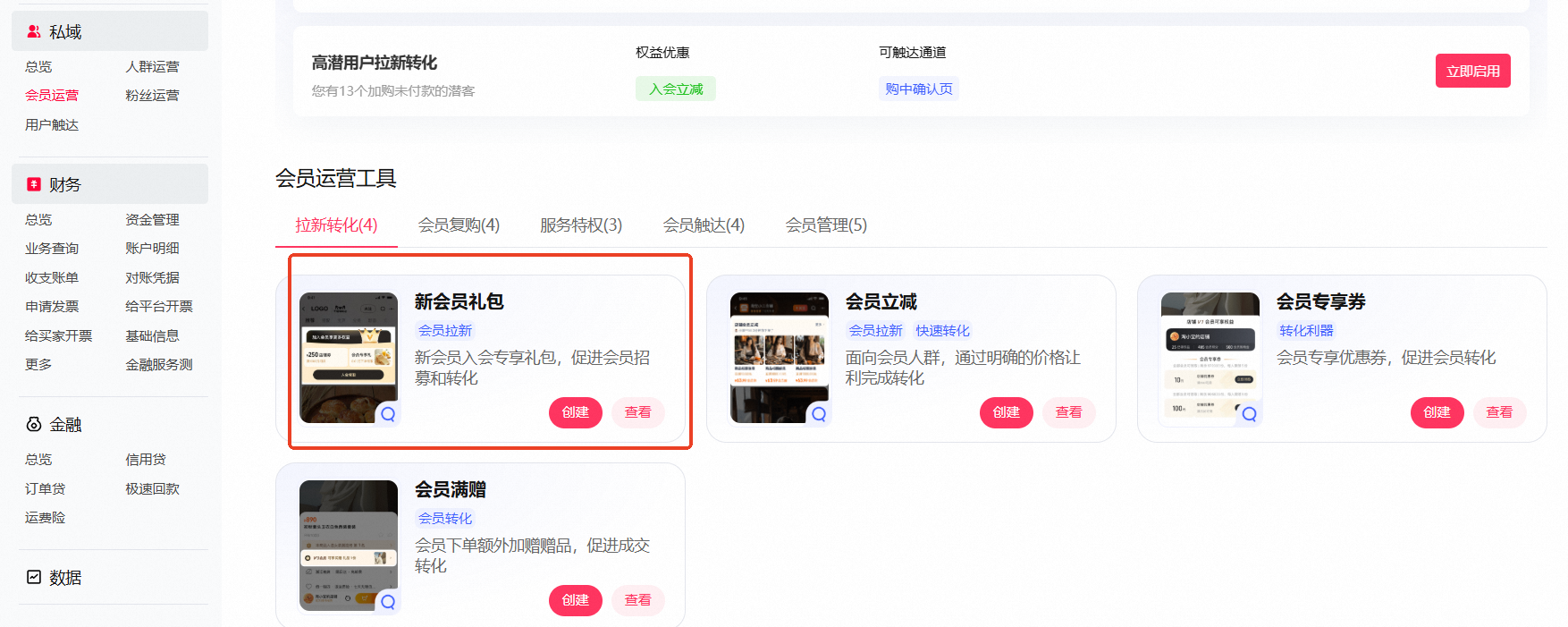
Task: Open 人群运营 in sidebar
Action: [x=152, y=67]
